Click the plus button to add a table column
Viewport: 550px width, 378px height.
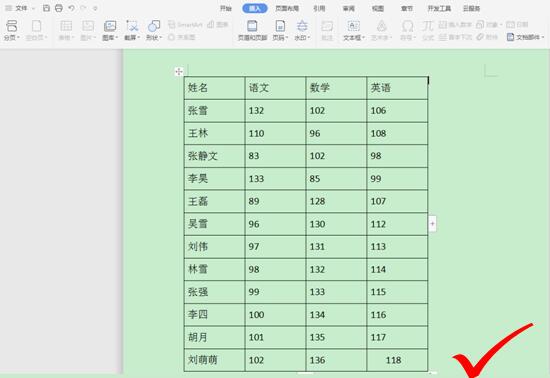[x=432, y=223]
